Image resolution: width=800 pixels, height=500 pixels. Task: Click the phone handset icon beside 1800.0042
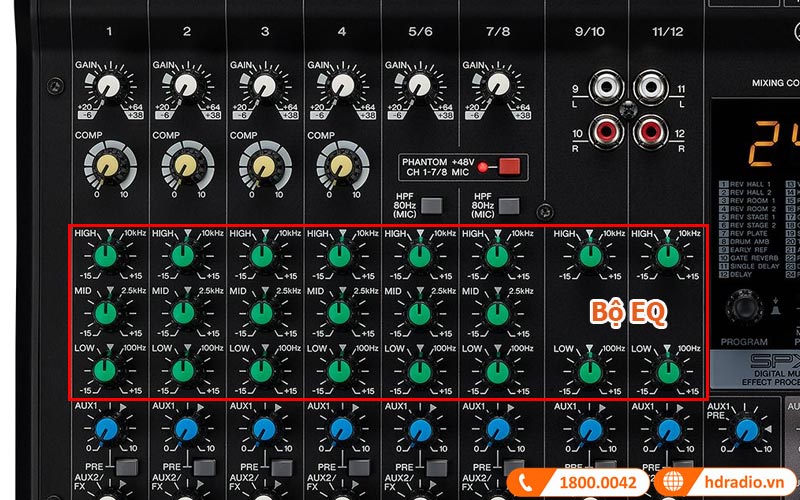(526, 482)
